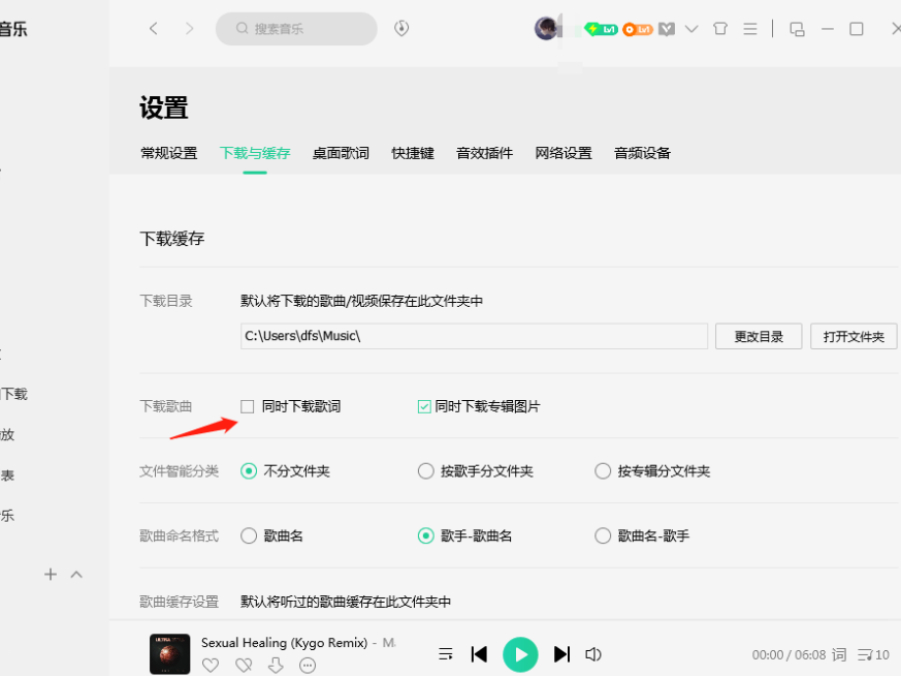The image size is (901, 676).
Task: Click song title Sexual Healing (Kygo Remix)
Action: (x=284, y=643)
